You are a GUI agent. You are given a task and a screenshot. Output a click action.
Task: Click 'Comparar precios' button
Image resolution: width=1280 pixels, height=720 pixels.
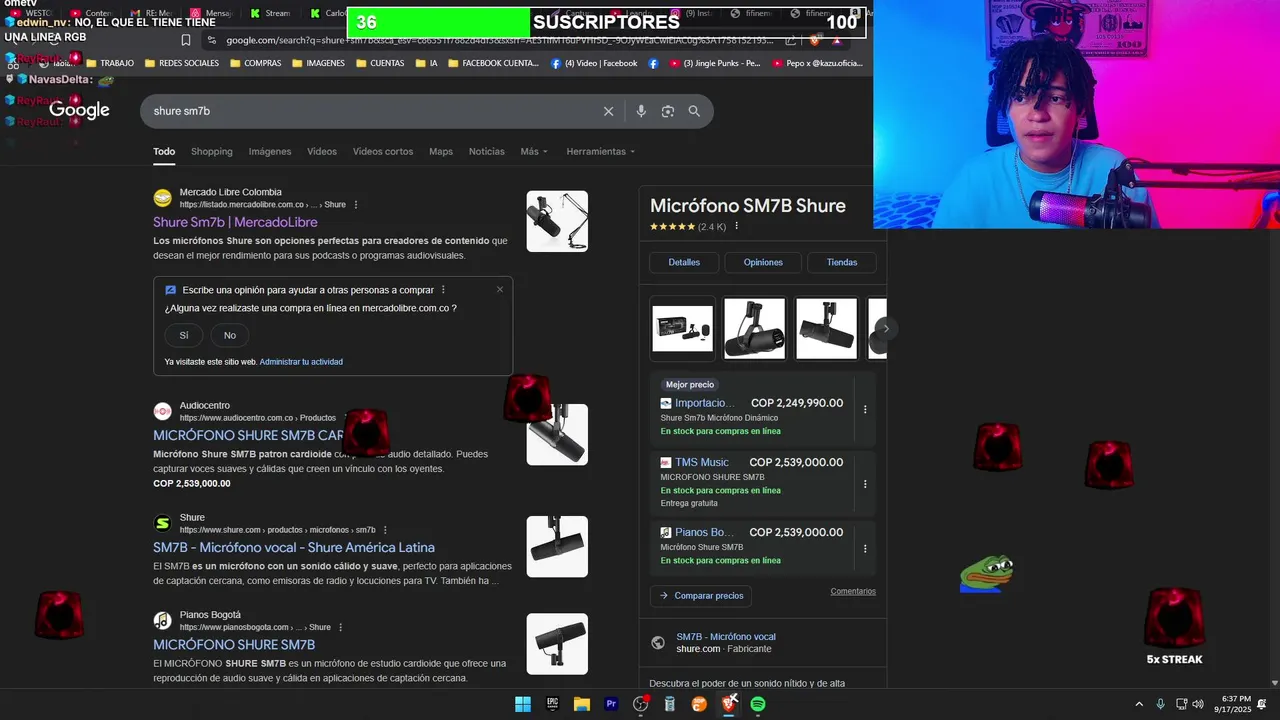pyautogui.click(x=701, y=596)
